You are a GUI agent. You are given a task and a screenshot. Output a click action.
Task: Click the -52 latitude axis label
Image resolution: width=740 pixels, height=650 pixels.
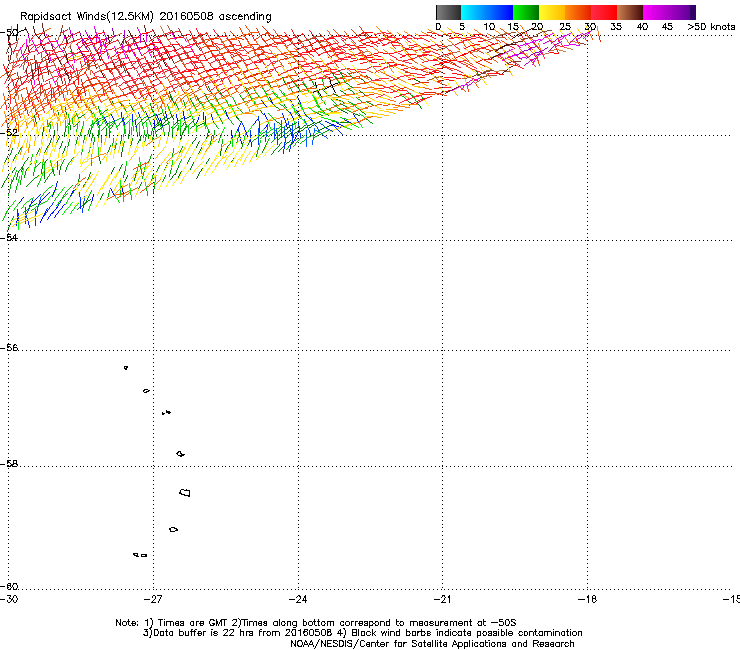coord(9,133)
